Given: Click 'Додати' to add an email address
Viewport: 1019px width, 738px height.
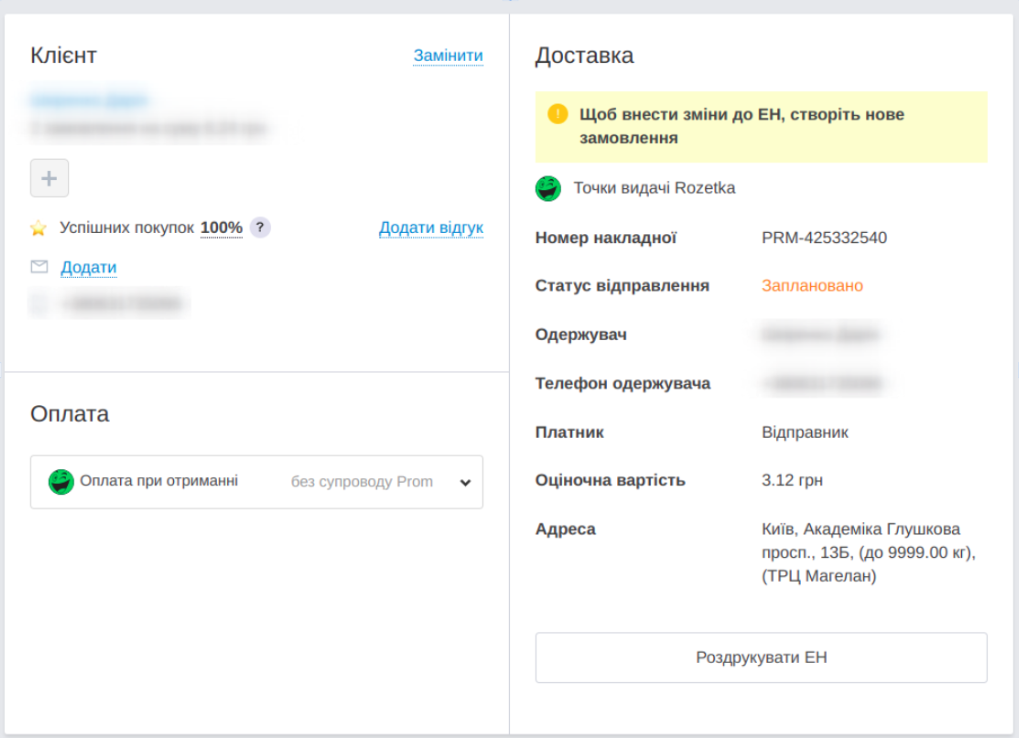Looking at the screenshot, I should tap(89, 266).
